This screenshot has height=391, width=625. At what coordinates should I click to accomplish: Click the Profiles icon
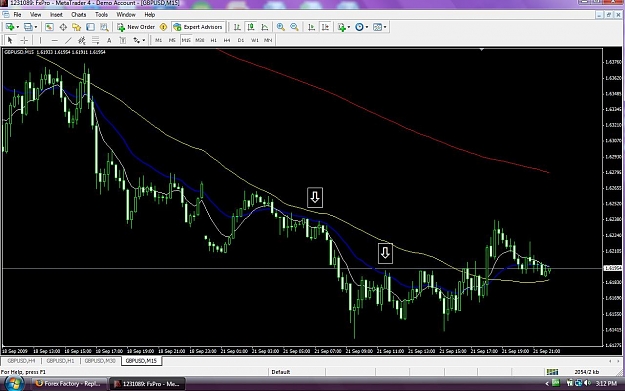pos(28,27)
